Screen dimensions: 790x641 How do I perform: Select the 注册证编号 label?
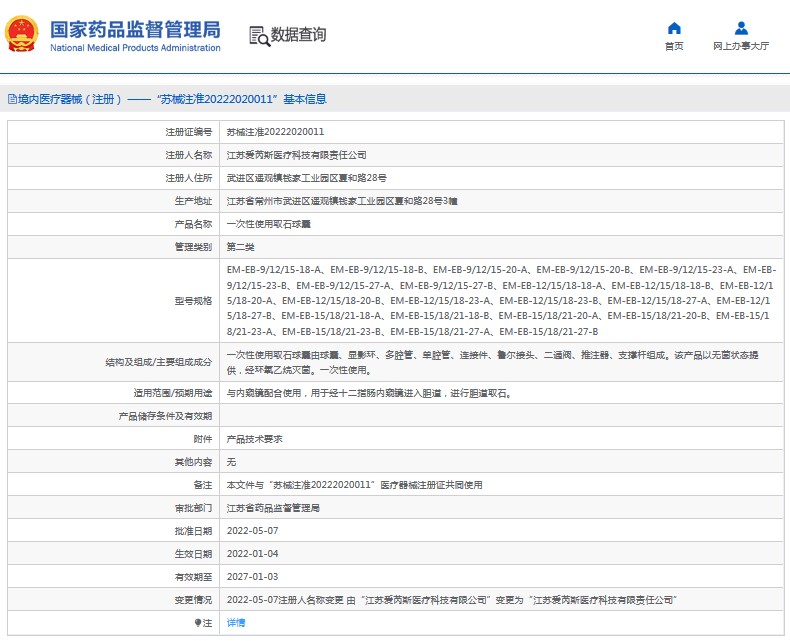pyautogui.click(x=189, y=132)
